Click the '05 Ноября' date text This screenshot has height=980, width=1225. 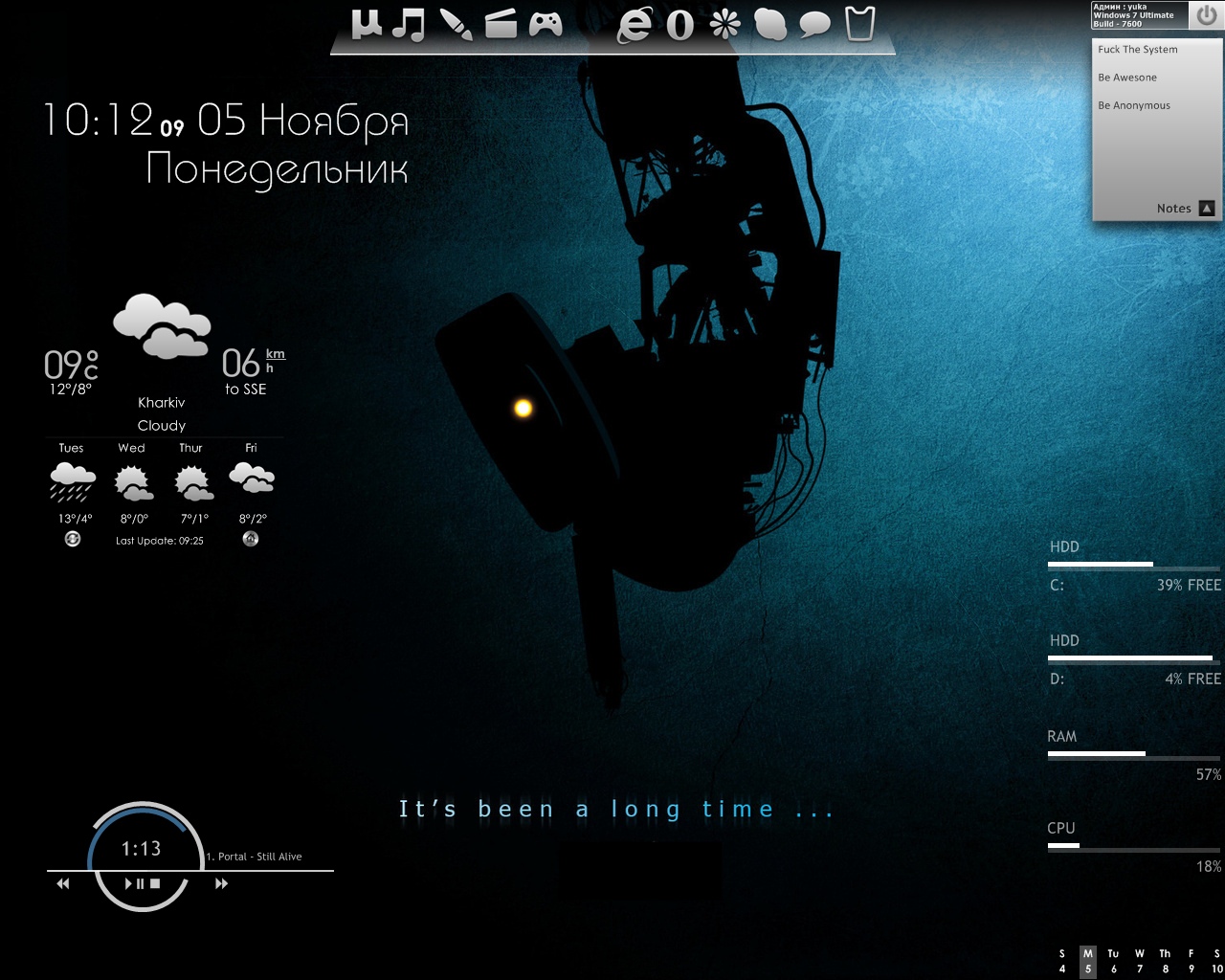coord(303,121)
